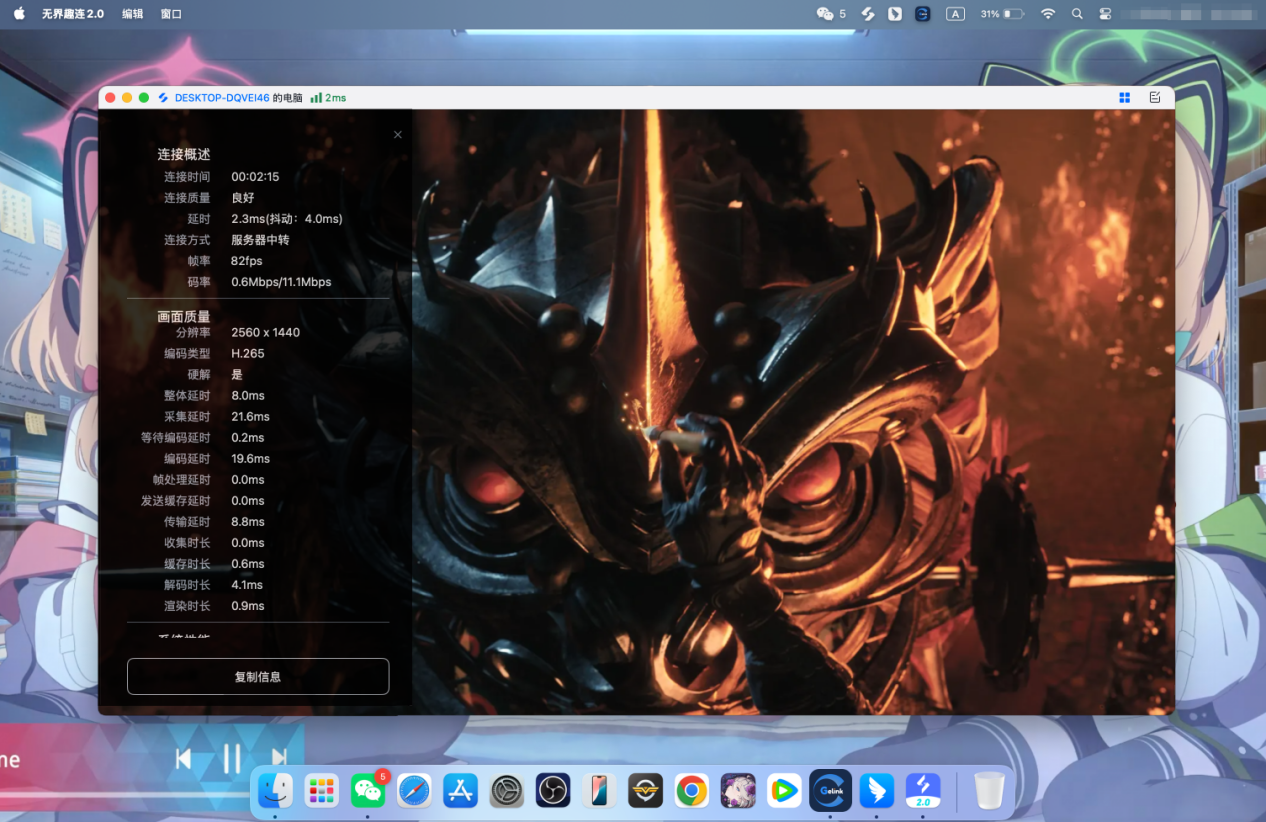Open Gelink from the Dock
This screenshot has width=1266, height=822.
coord(830,791)
